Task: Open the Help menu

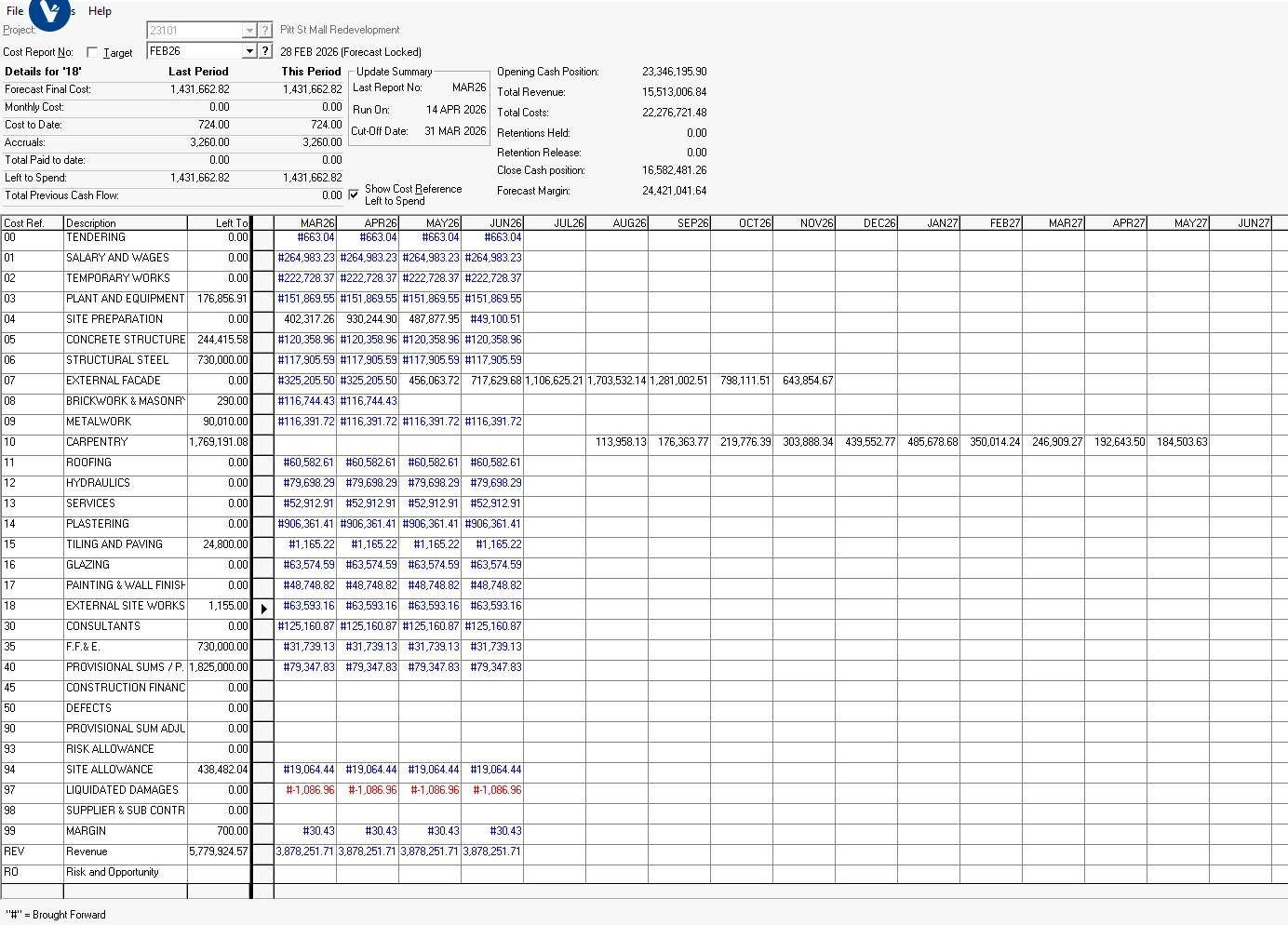Action: [100, 11]
